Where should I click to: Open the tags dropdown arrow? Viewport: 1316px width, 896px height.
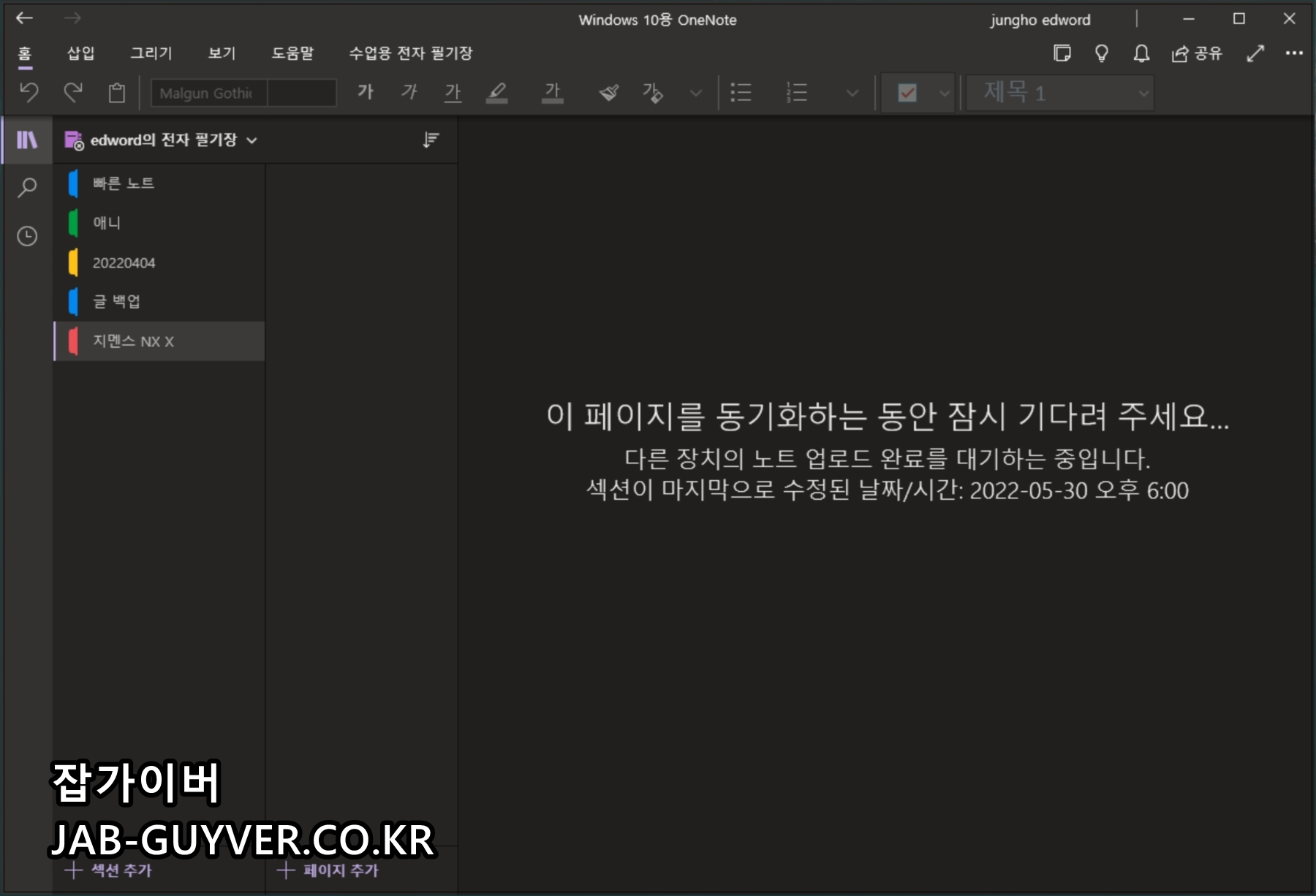coord(945,94)
